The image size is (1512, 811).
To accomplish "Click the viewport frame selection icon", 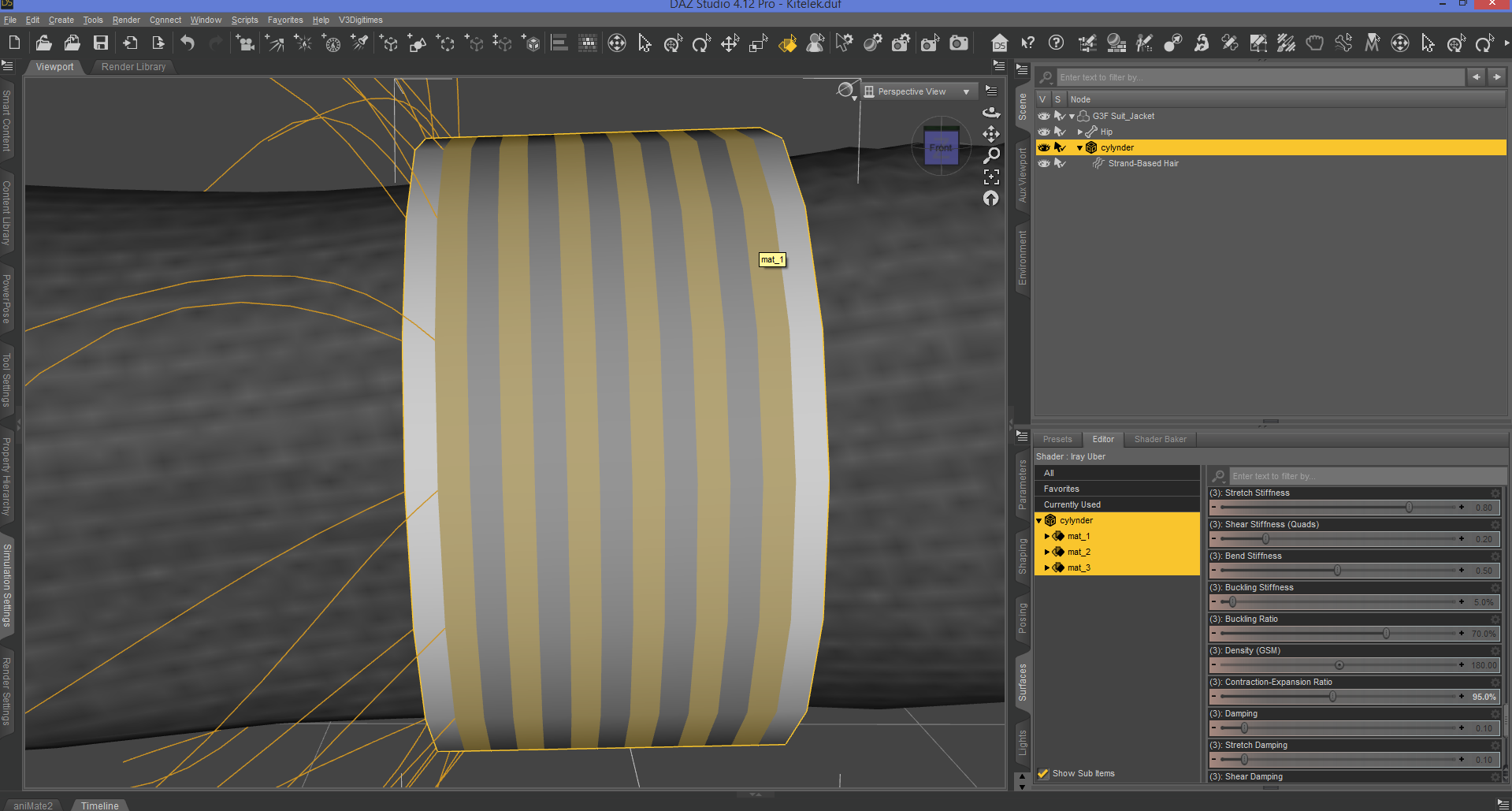I will (991, 177).
